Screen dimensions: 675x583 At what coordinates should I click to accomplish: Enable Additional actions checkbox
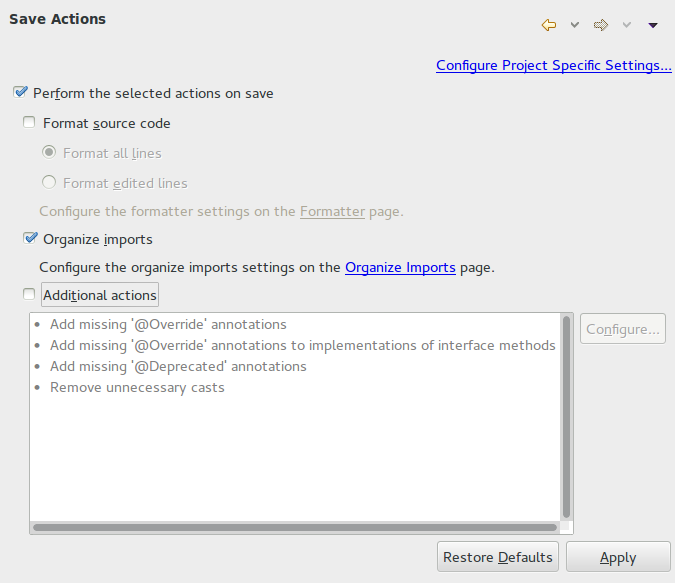(x=30, y=295)
